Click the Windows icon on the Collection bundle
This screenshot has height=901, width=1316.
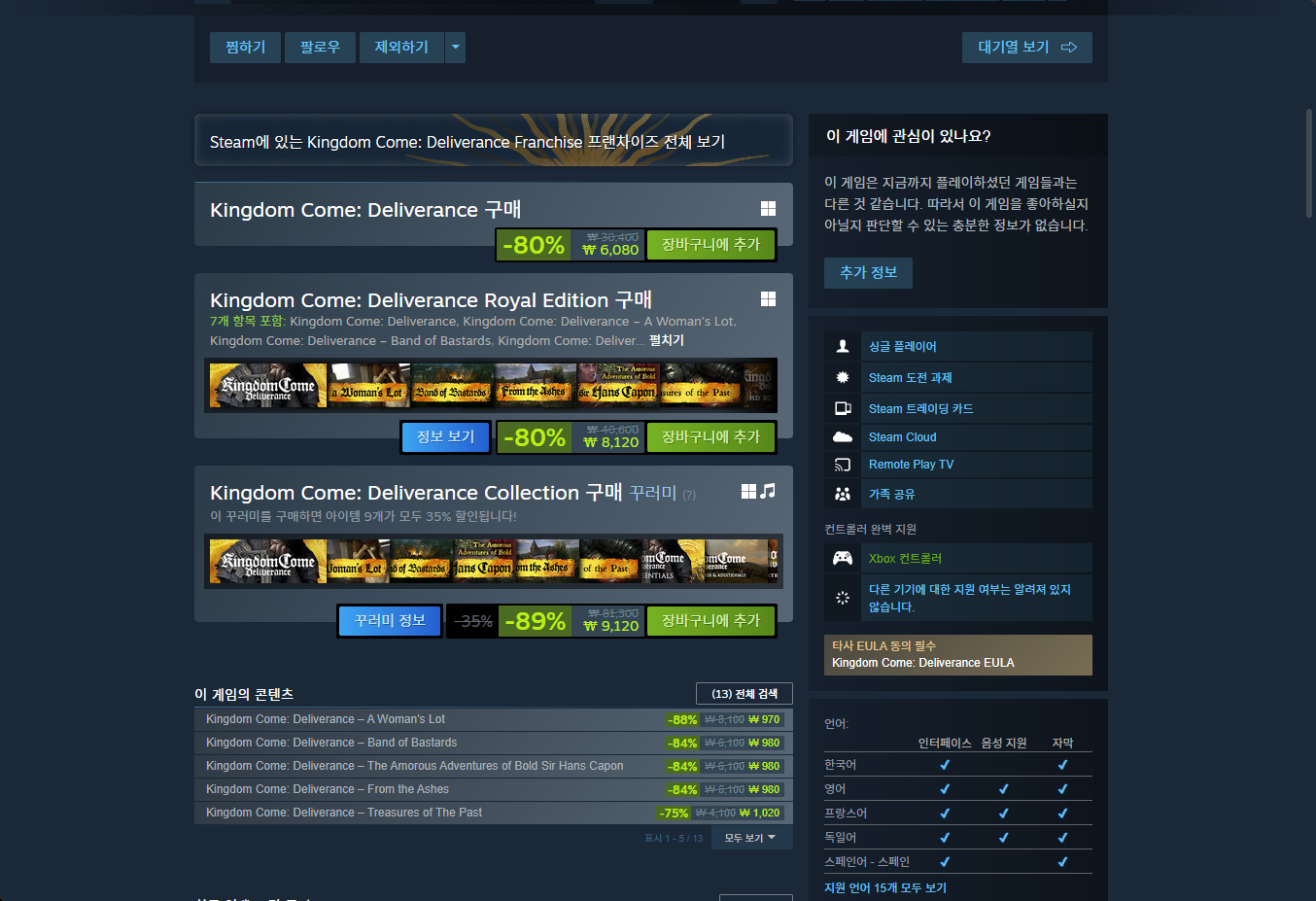pos(748,492)
